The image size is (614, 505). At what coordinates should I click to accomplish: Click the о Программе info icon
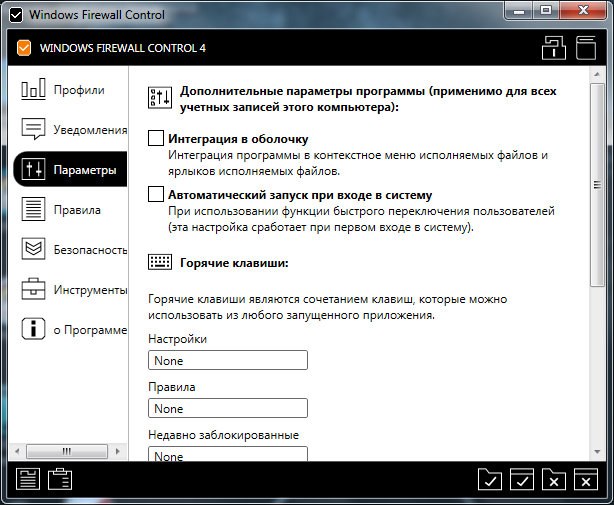click(x=33, y=329)
